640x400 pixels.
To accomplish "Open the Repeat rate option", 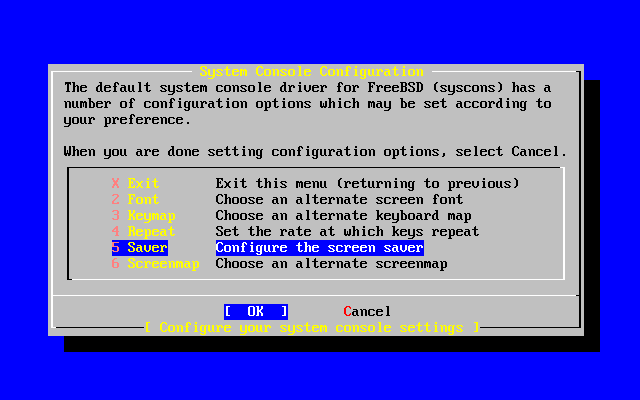I will tap(151, 231).
